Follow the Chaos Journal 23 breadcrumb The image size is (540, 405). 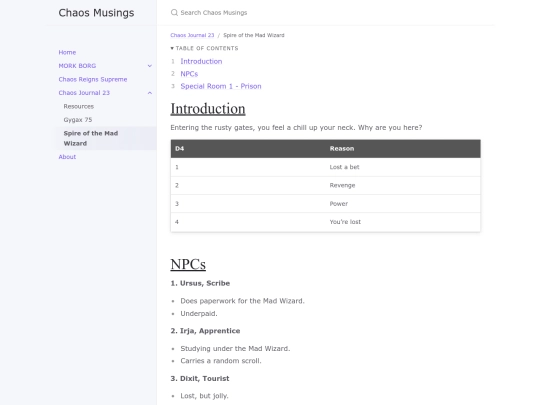coord(192,35)
